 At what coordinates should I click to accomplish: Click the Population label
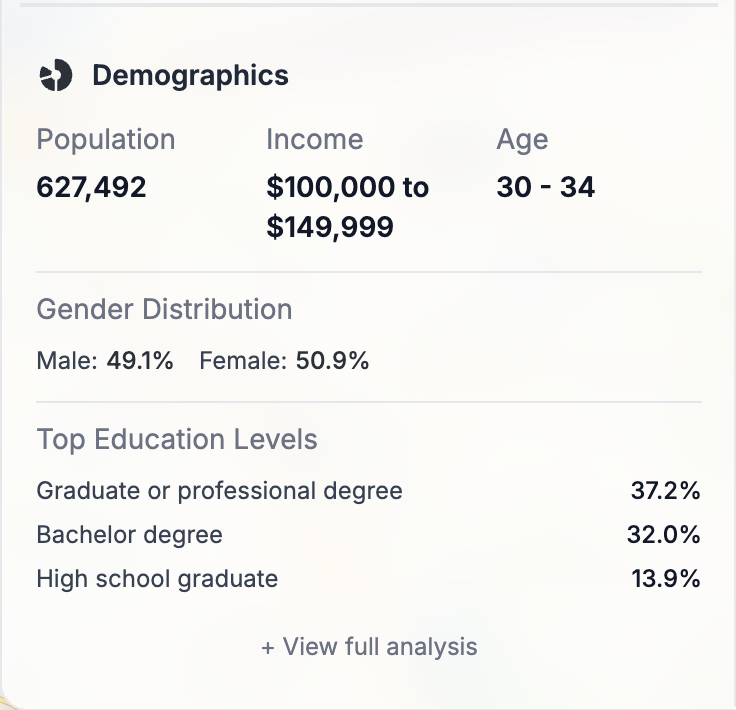(105, 140)
